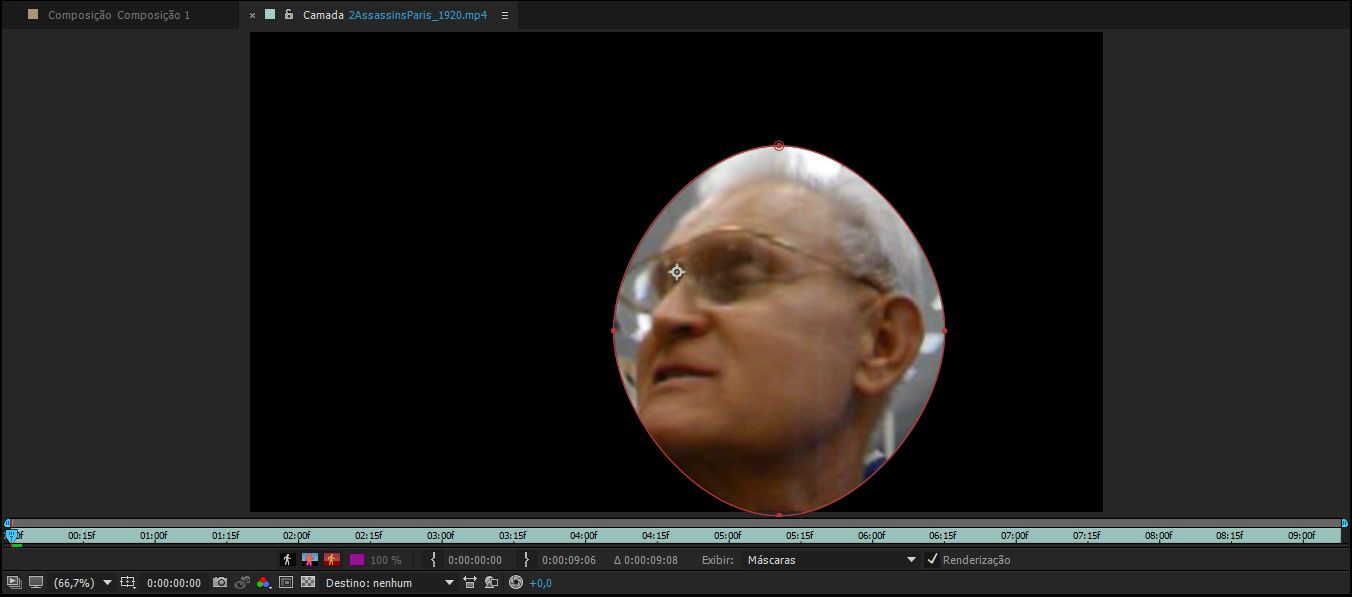Select the right mask vertex point

[944, 330]
